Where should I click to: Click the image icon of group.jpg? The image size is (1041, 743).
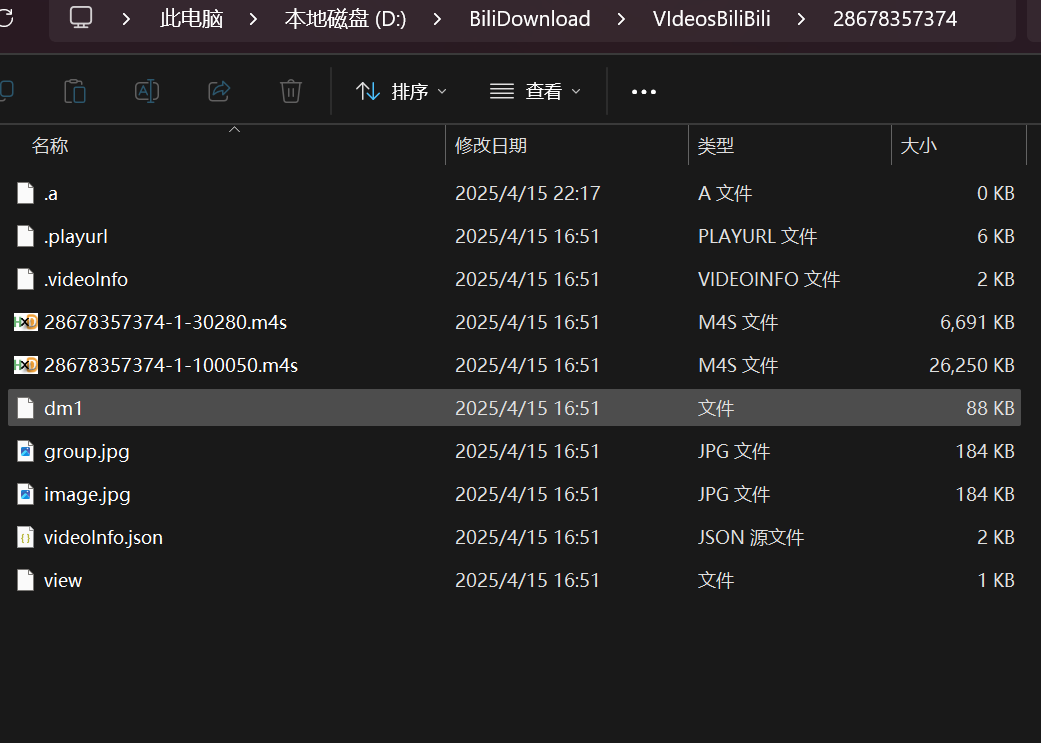click(25, 451)
